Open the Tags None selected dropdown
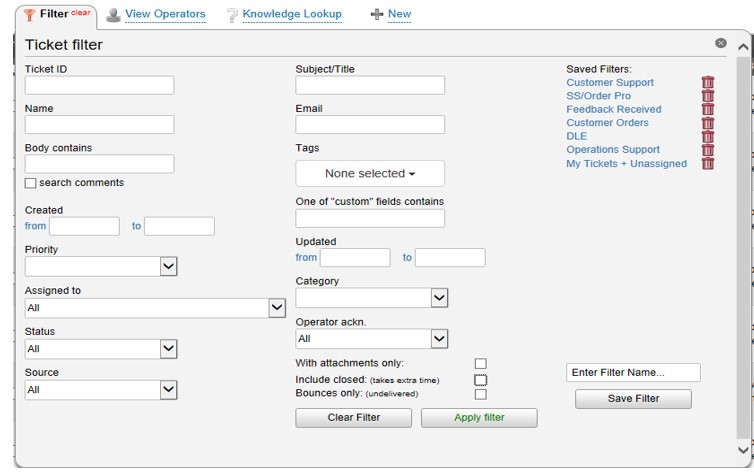The height and width of the screenshot is (473, 754). [370, 174]
